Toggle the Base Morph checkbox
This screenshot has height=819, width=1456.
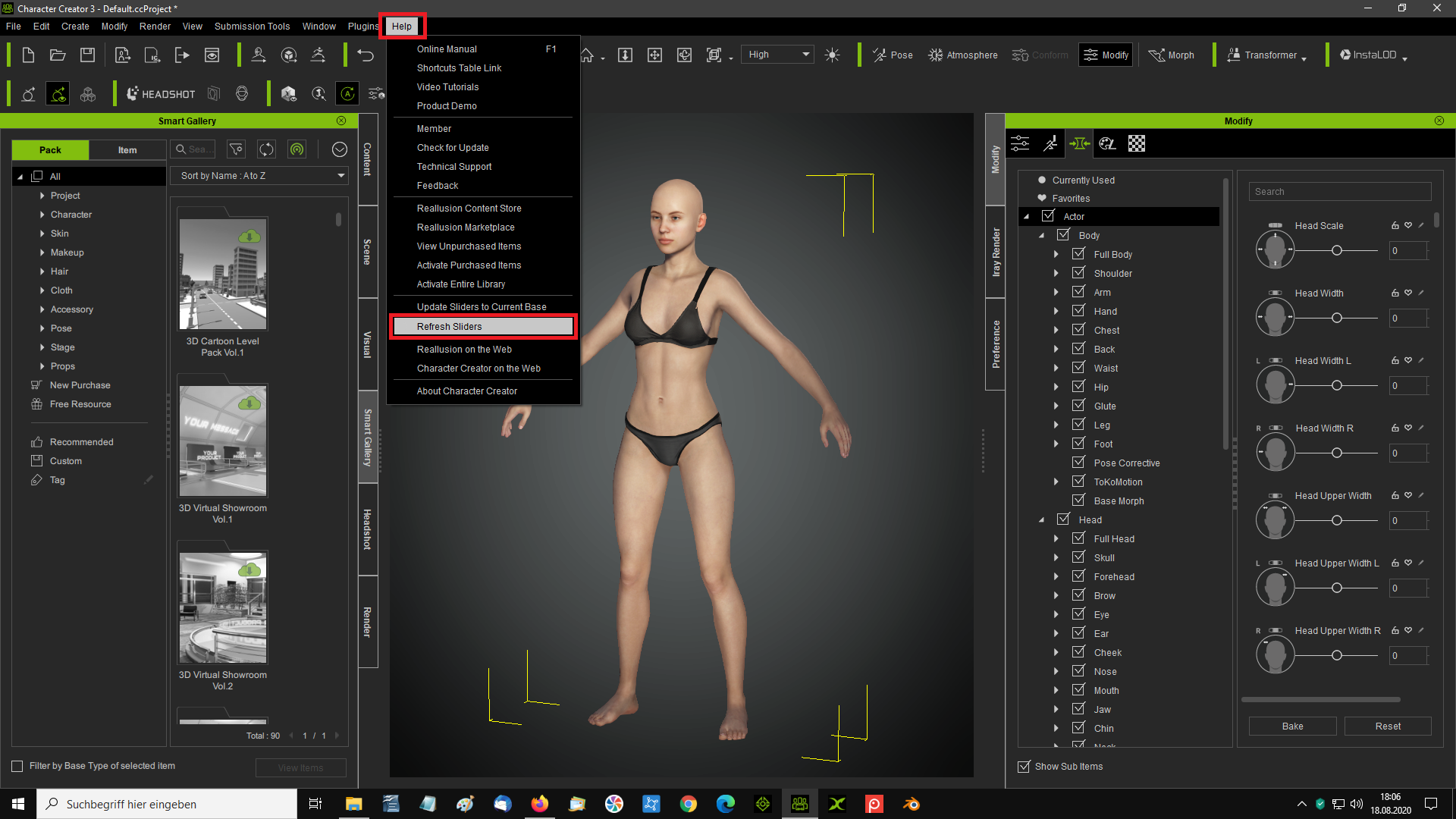tap(1078, 500)
